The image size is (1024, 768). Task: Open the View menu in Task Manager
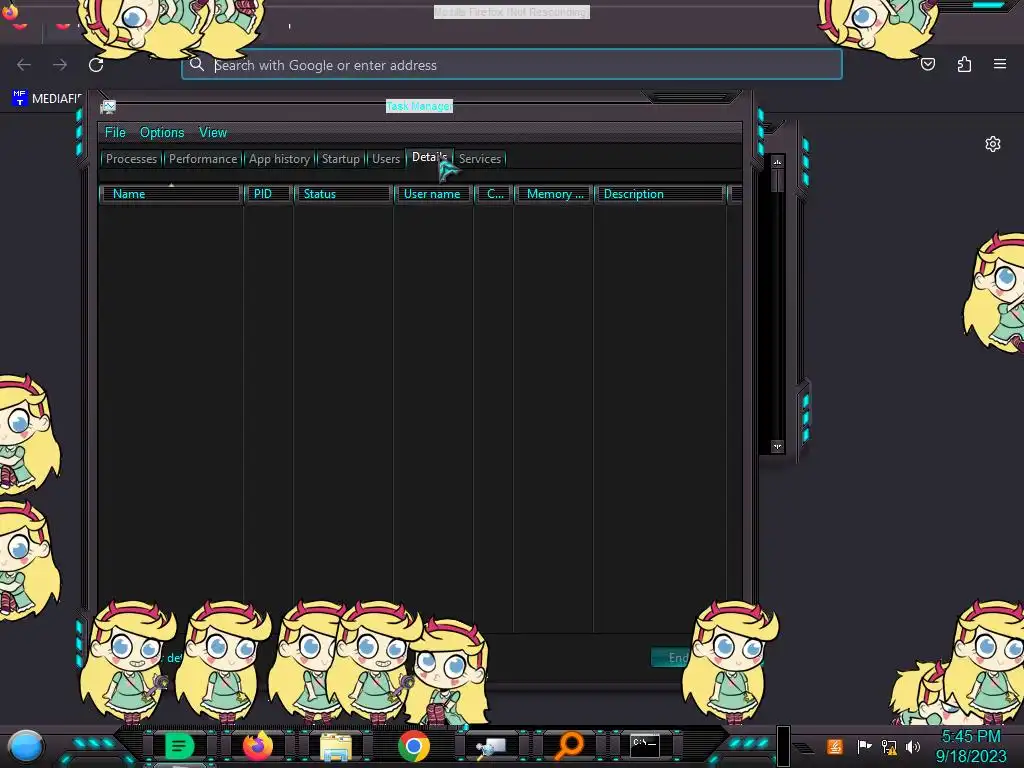213,133
